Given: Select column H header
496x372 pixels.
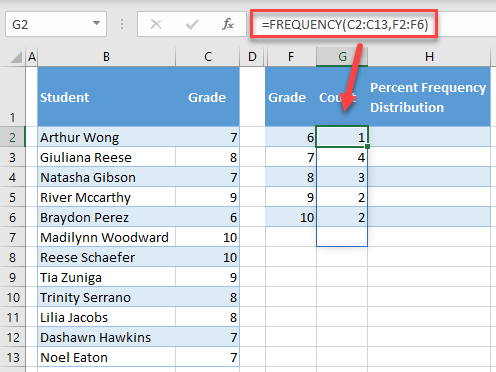Looking at the screenshot, I should point(429,57).
